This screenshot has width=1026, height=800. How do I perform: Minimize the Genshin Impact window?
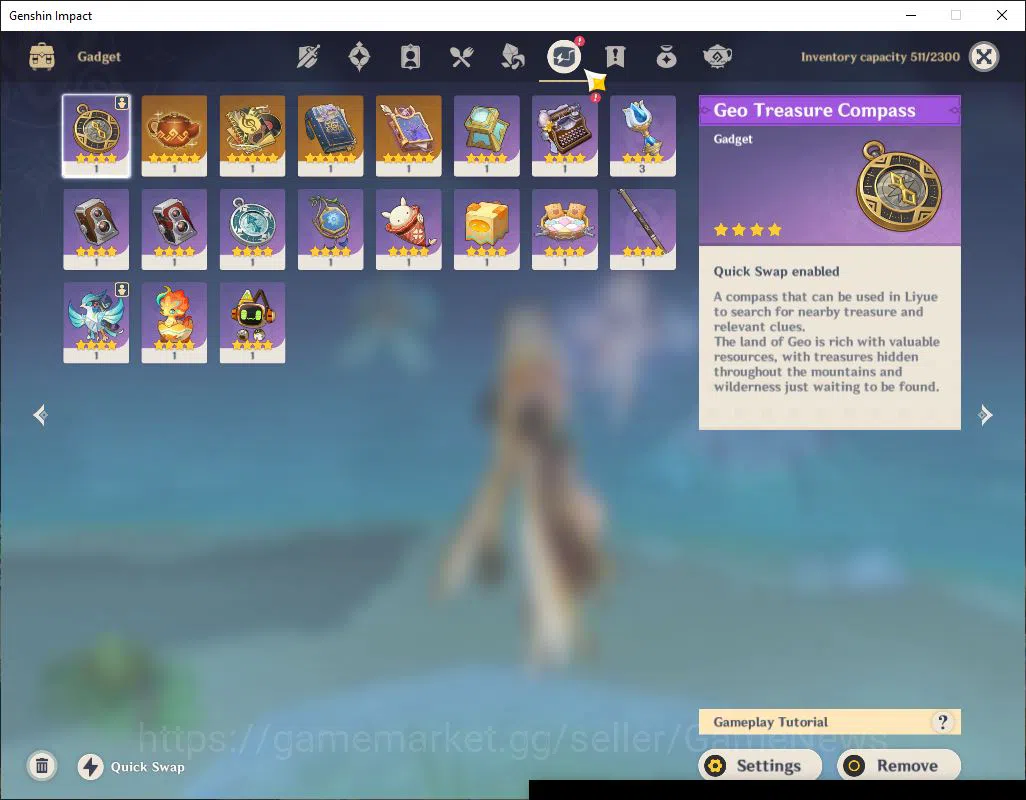pyautogui.click(x=911, y=15)
